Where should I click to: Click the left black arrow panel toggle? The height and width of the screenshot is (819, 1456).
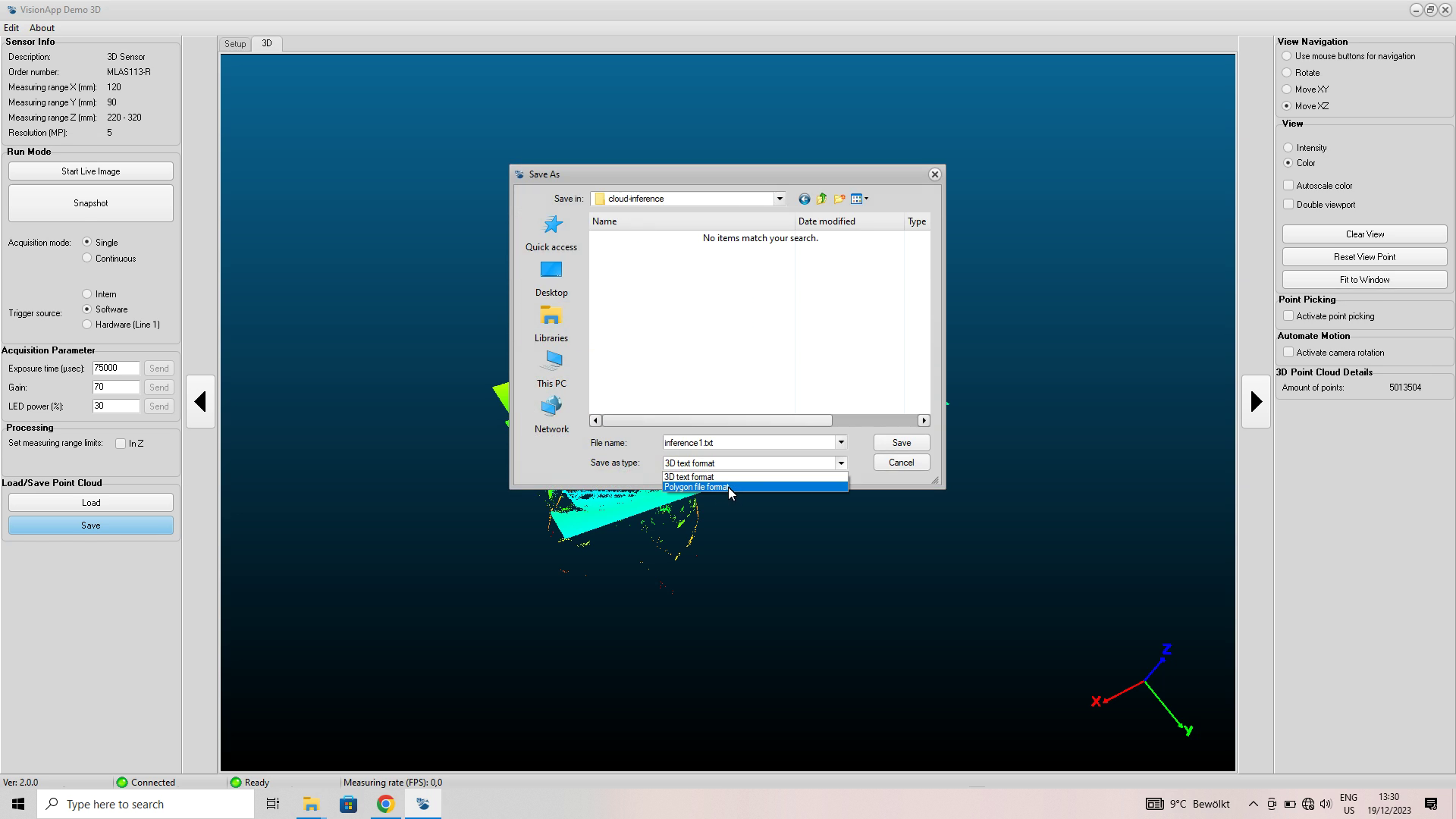coord(200,401)
